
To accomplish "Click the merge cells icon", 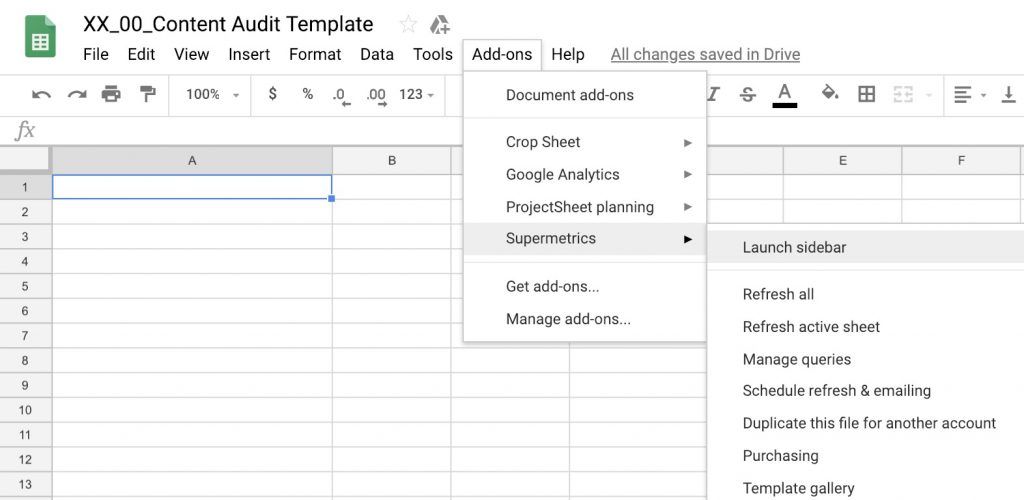I will pos(903,95).
